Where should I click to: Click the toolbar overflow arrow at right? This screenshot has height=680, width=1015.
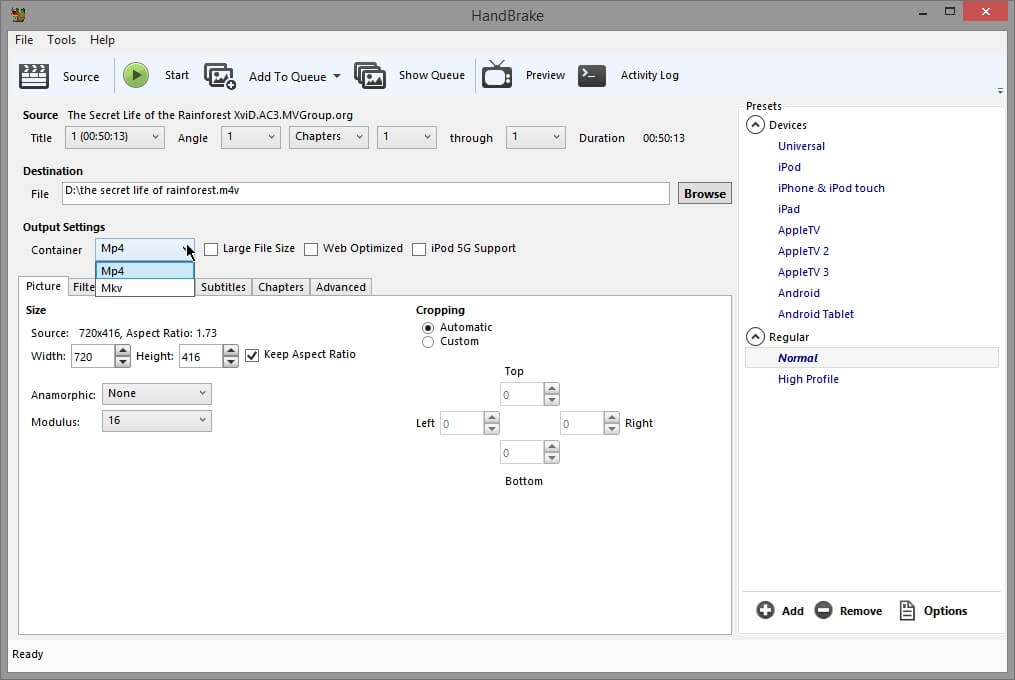point(1000,91)
